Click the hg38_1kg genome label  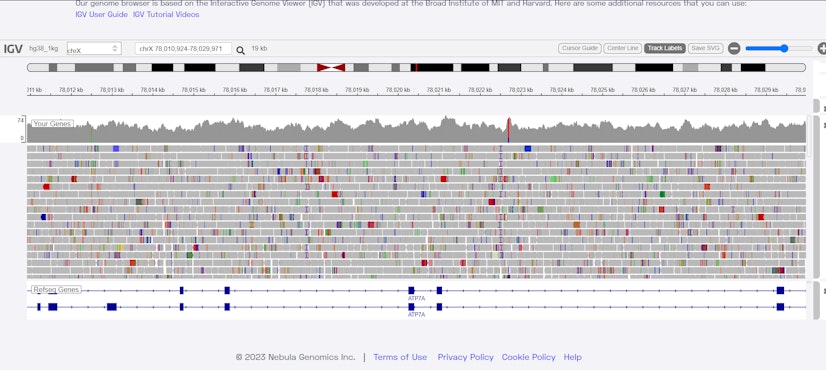click(x=44, y=48)
